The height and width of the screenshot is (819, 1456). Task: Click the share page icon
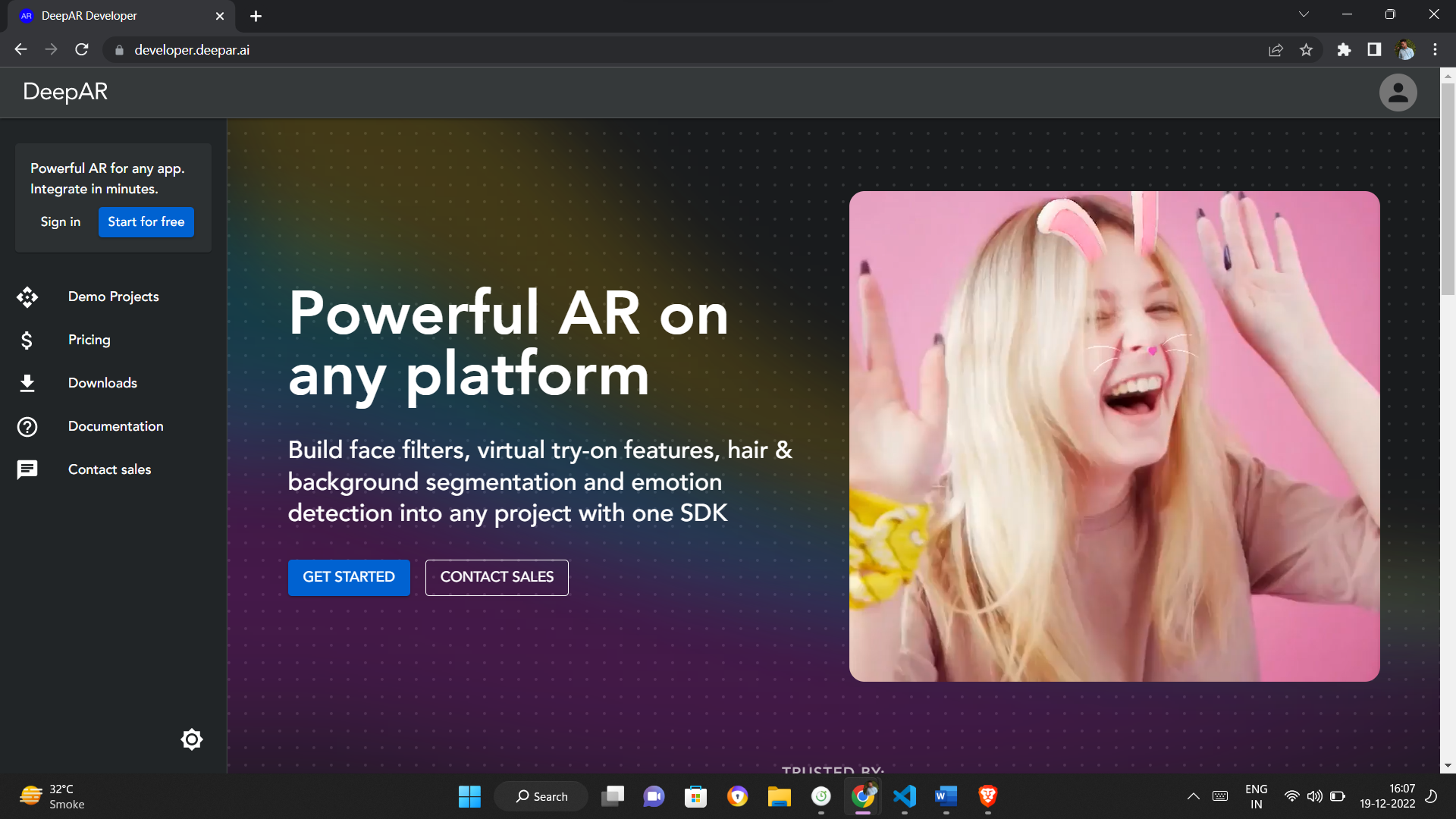point(1276,50)
